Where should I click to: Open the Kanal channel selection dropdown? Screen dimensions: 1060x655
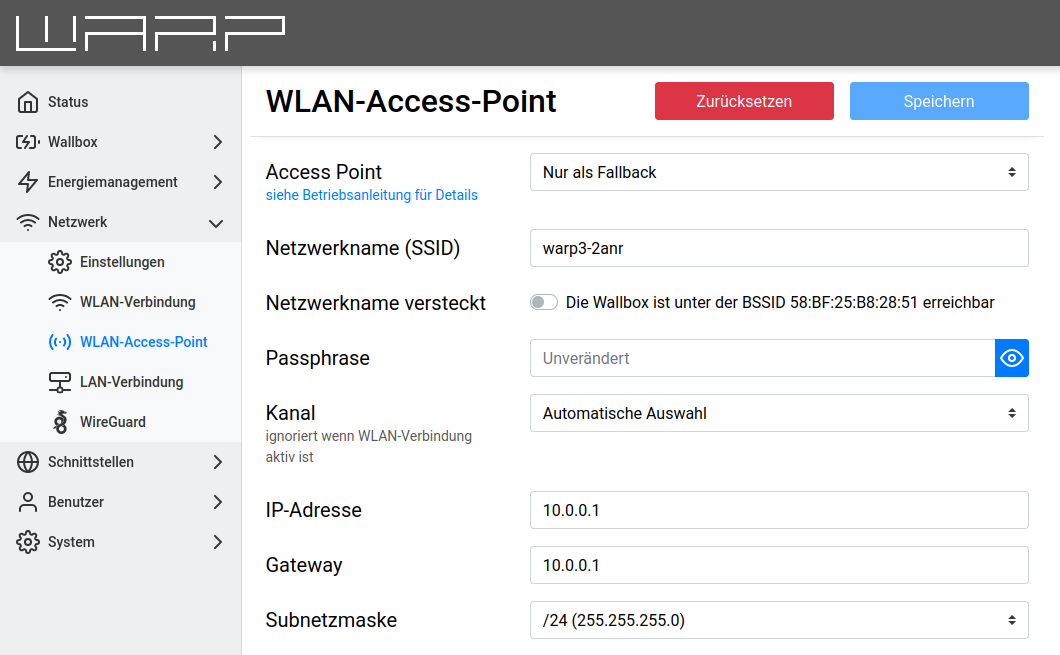click(779, 413)
